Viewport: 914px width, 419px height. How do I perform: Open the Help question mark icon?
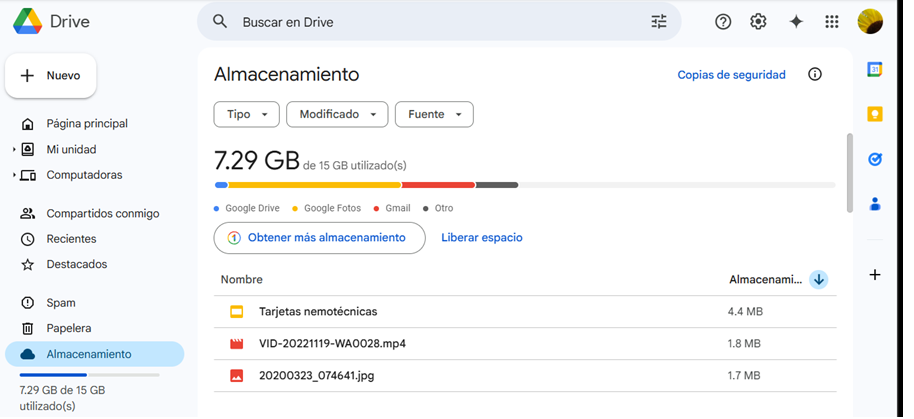pos(723,22)
